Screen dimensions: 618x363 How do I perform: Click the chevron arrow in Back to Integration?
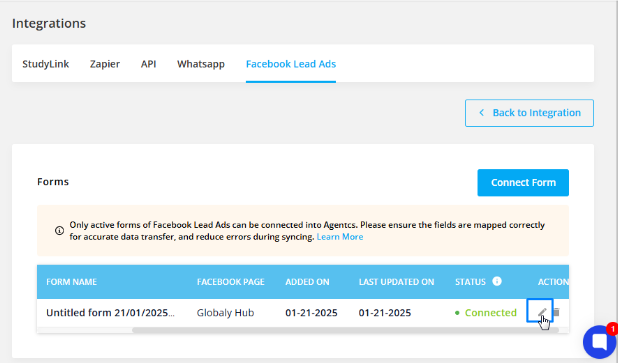tap(481, 113)
